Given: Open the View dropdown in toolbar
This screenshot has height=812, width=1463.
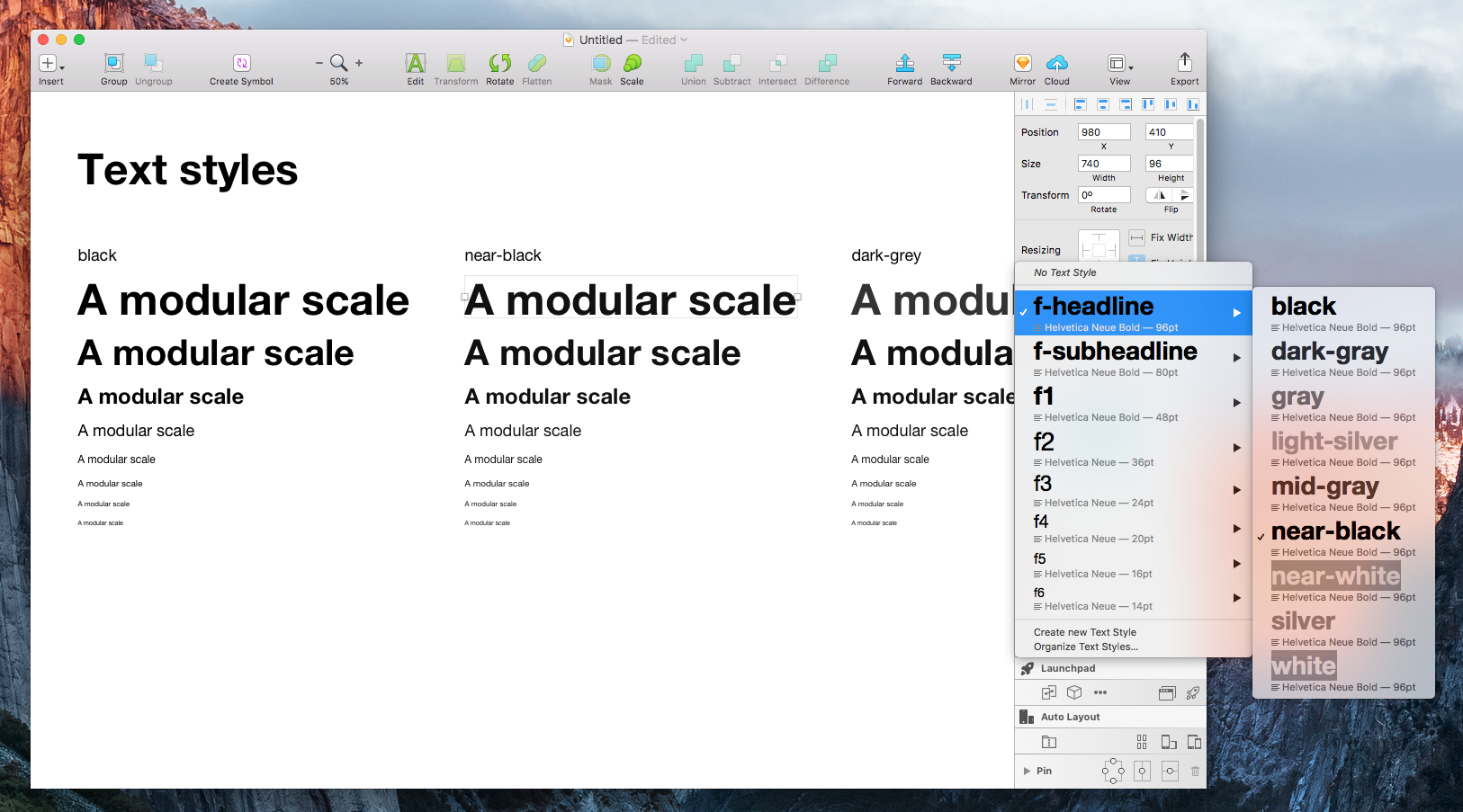Looking at the screenshot, I should tap(1119, 63).
